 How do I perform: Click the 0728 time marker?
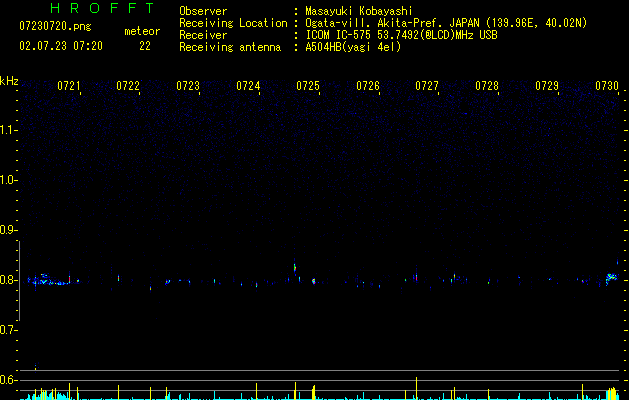point(487,85)
